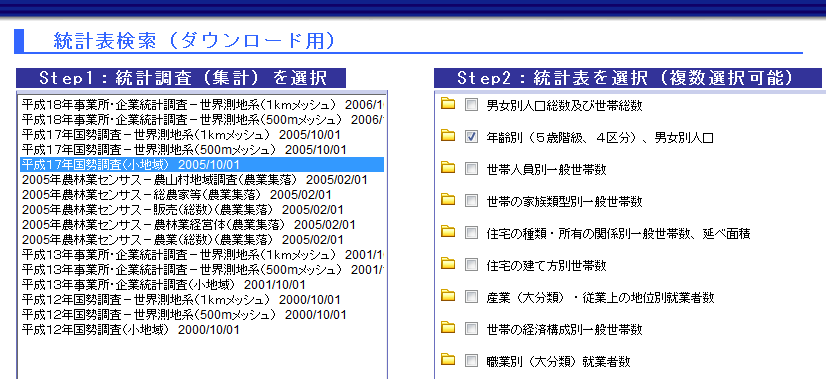Select 平成12年国勢調査 世界測地系 500mメッシュ
The height and width of the screenshot is (379, 826).
pos(202,315)
